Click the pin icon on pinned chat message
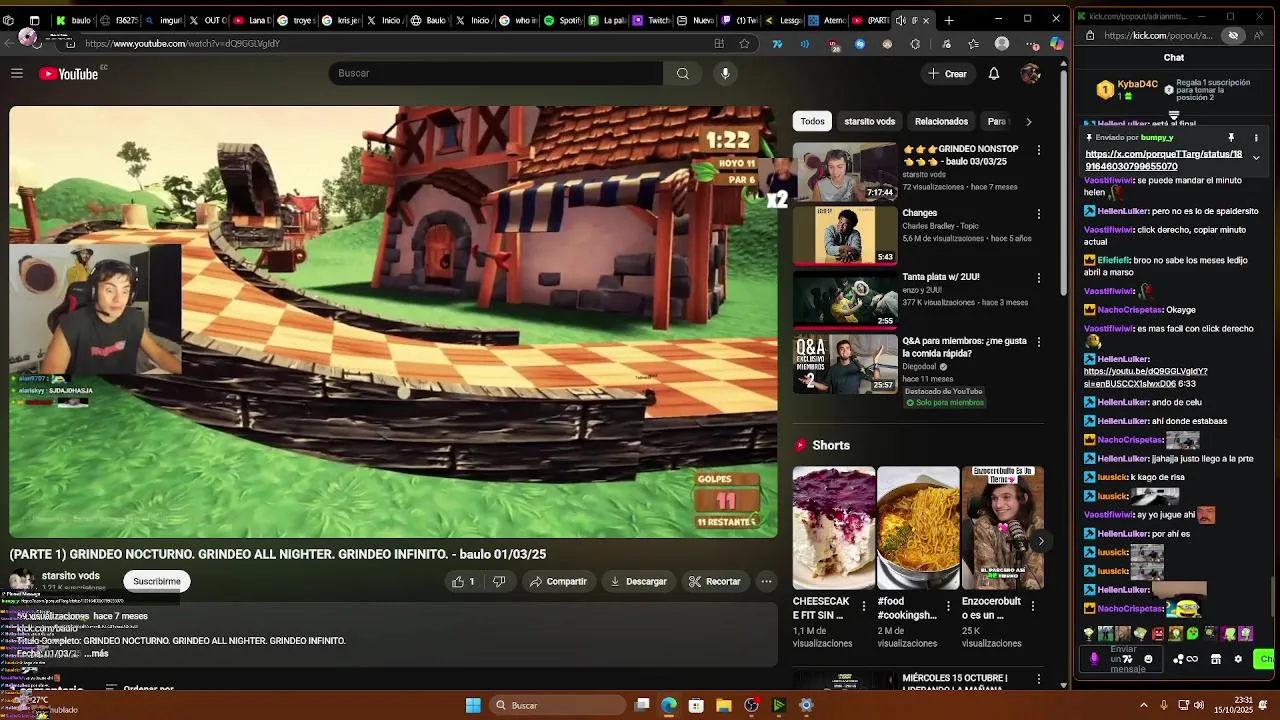This screenshot has height=720, width=1280. pos(1231,138)
